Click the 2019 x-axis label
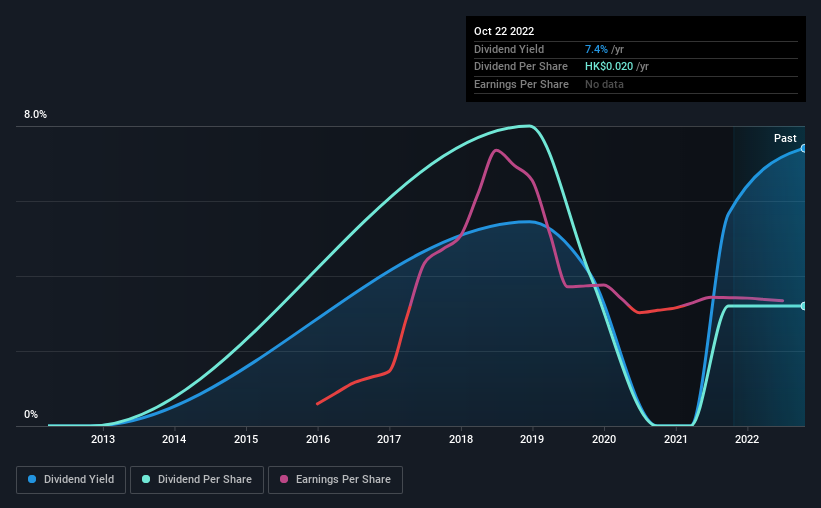The image size is (821, 508). (x=532, y=439)
